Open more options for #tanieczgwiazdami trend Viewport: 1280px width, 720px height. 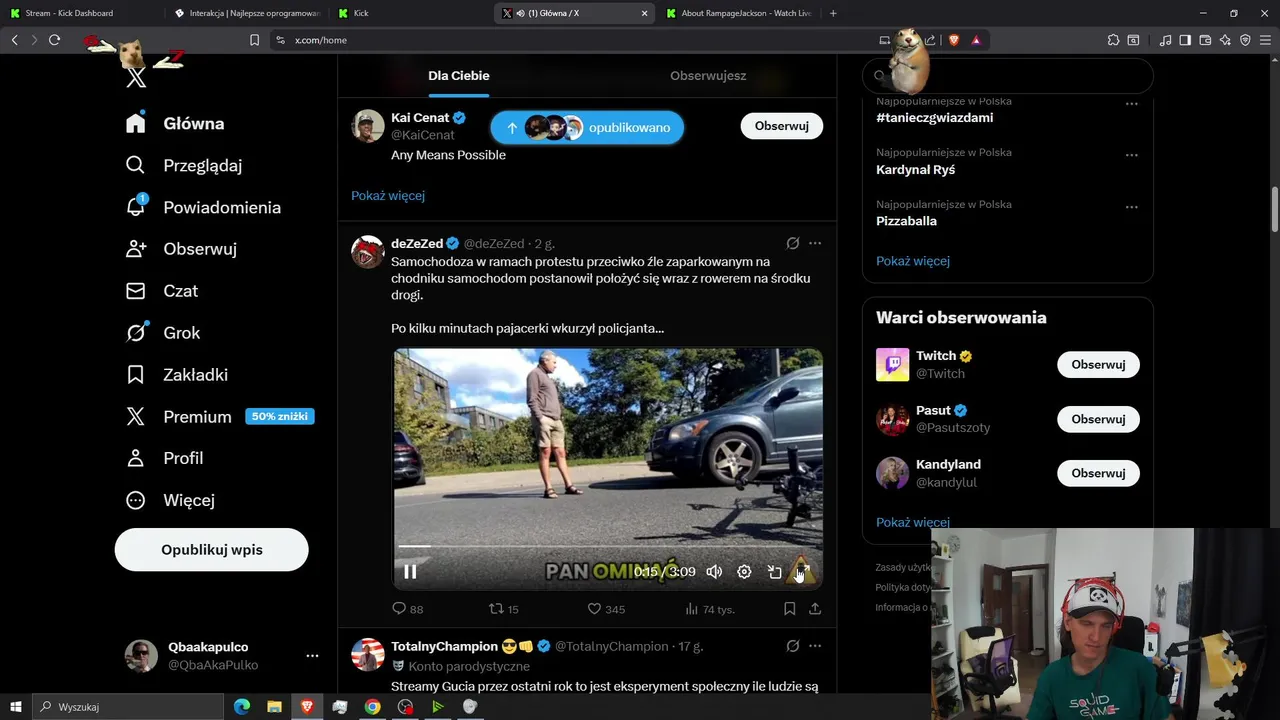coord(1132,104)
